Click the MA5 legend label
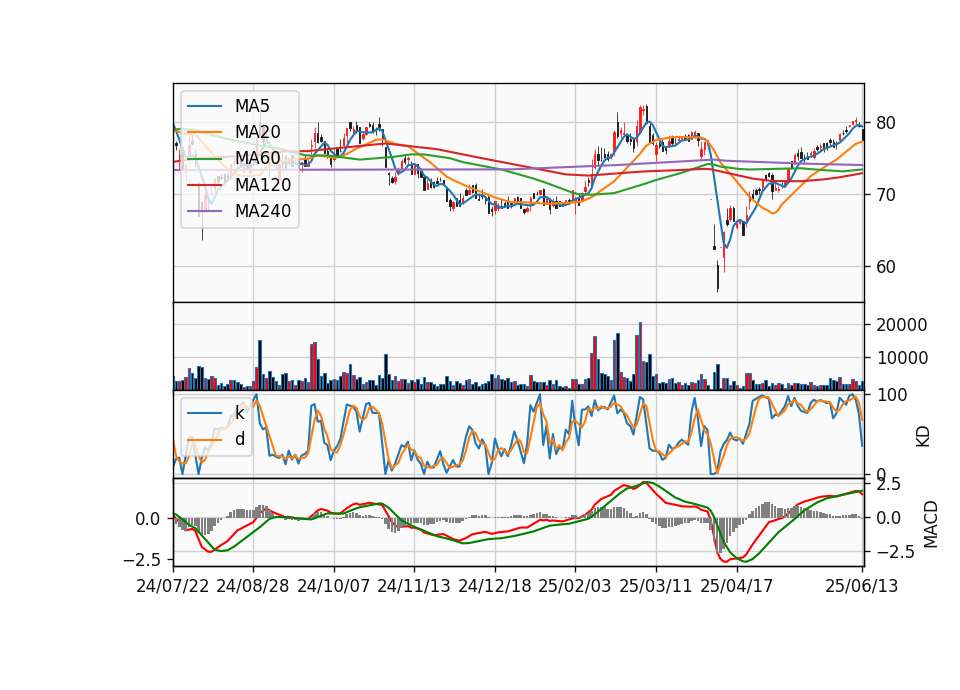The image size is (960, 690). (252, 106)
